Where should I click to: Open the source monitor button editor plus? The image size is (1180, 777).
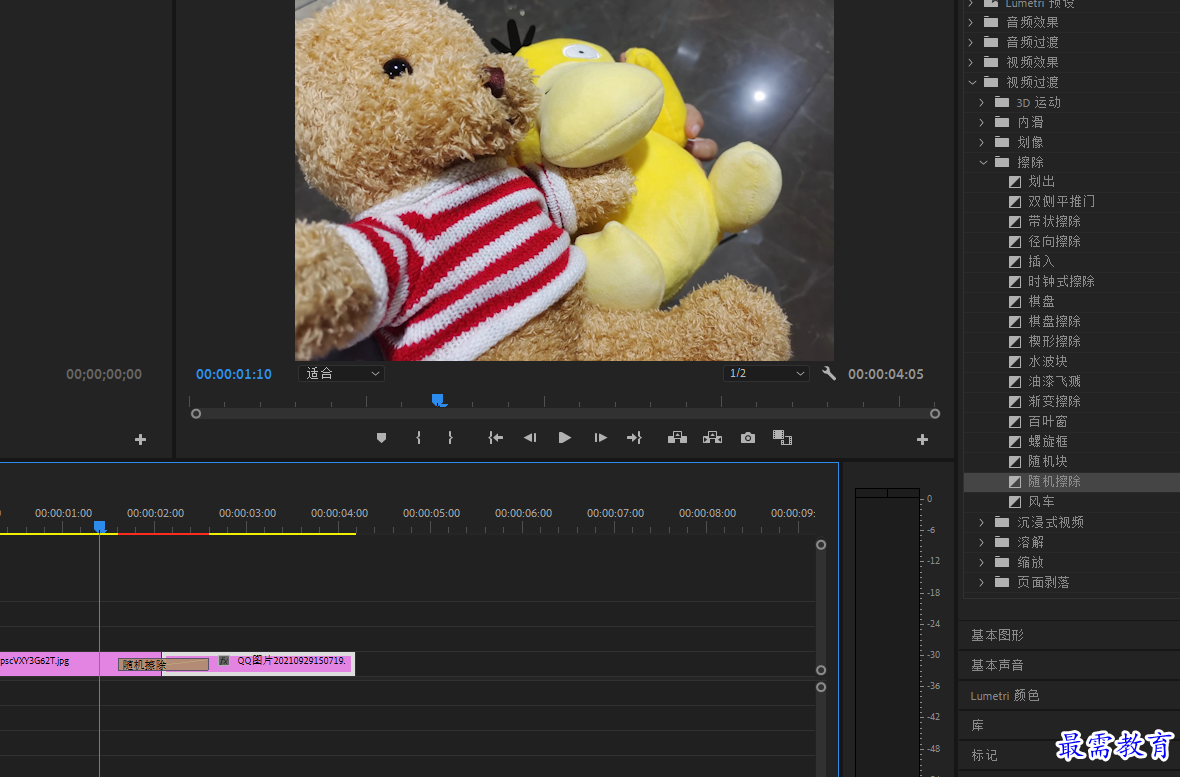[140, 439]
